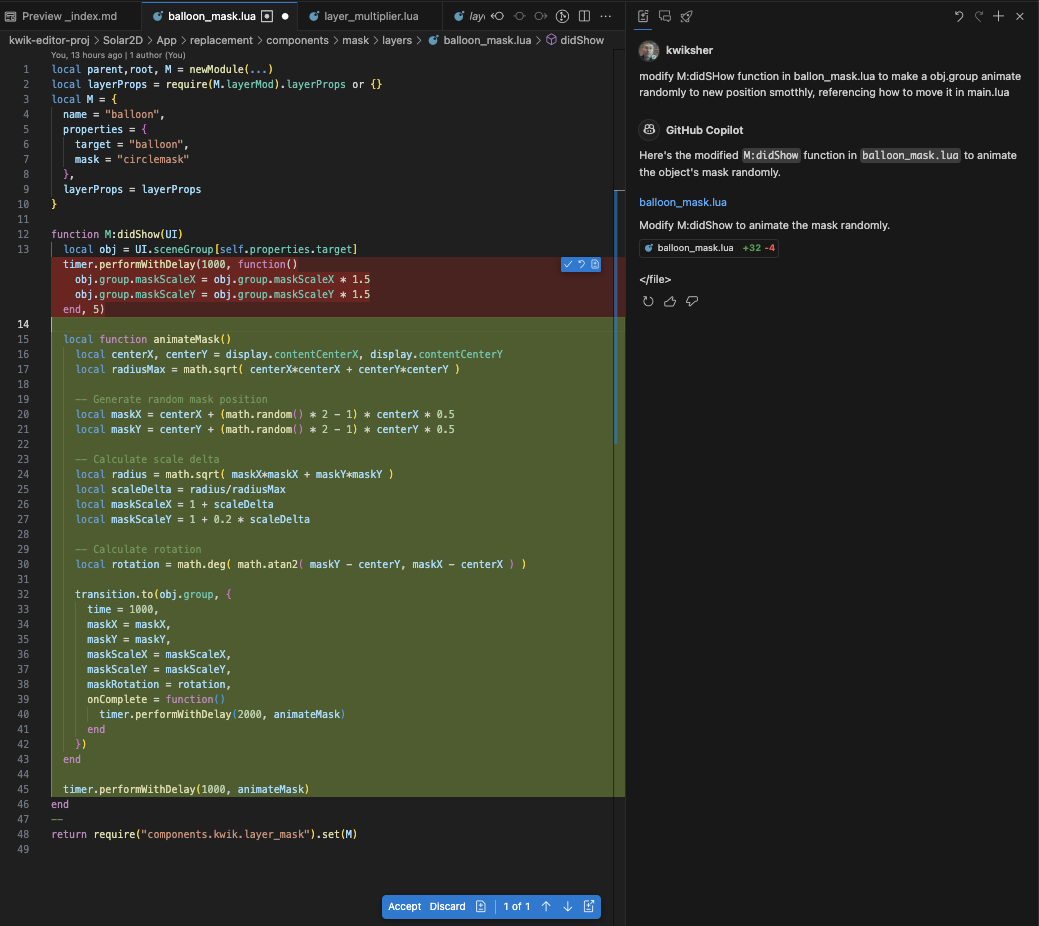Place cursor on line 12 function M:didShow
This screenshot has height=926, width=1039.
tap(117, 234)
